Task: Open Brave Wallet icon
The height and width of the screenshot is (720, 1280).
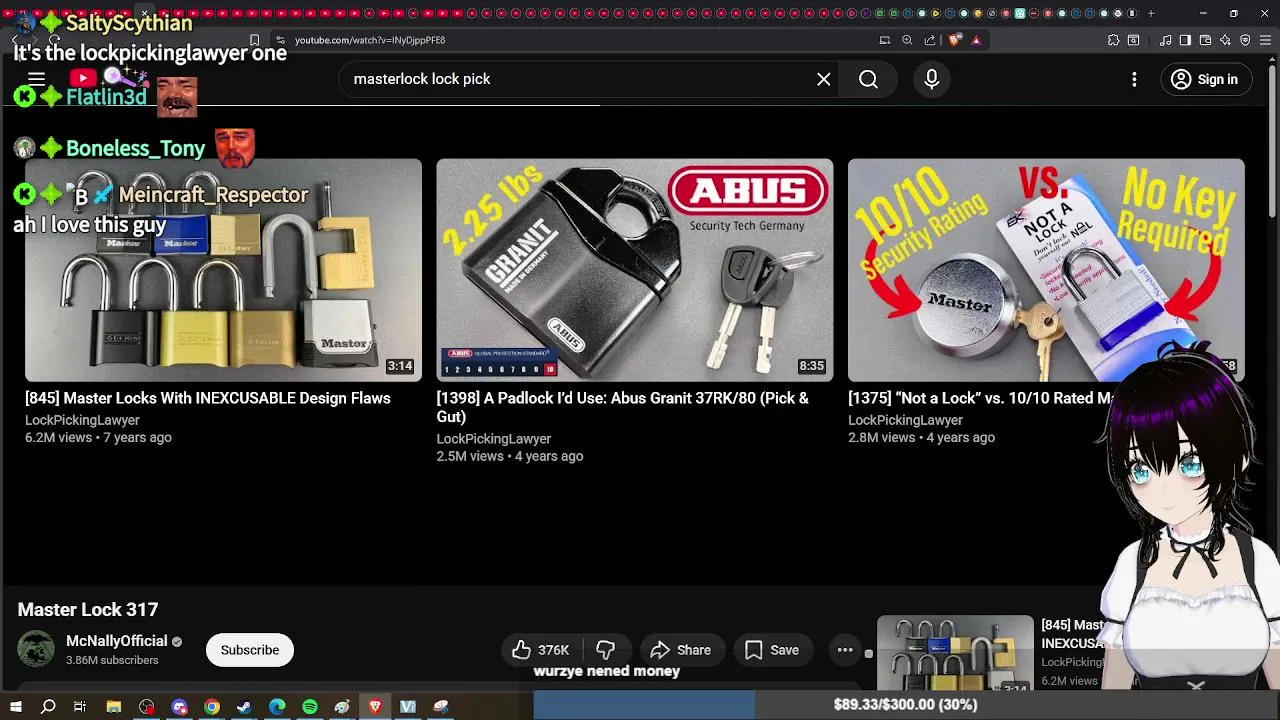Action: pos(1205,40)
